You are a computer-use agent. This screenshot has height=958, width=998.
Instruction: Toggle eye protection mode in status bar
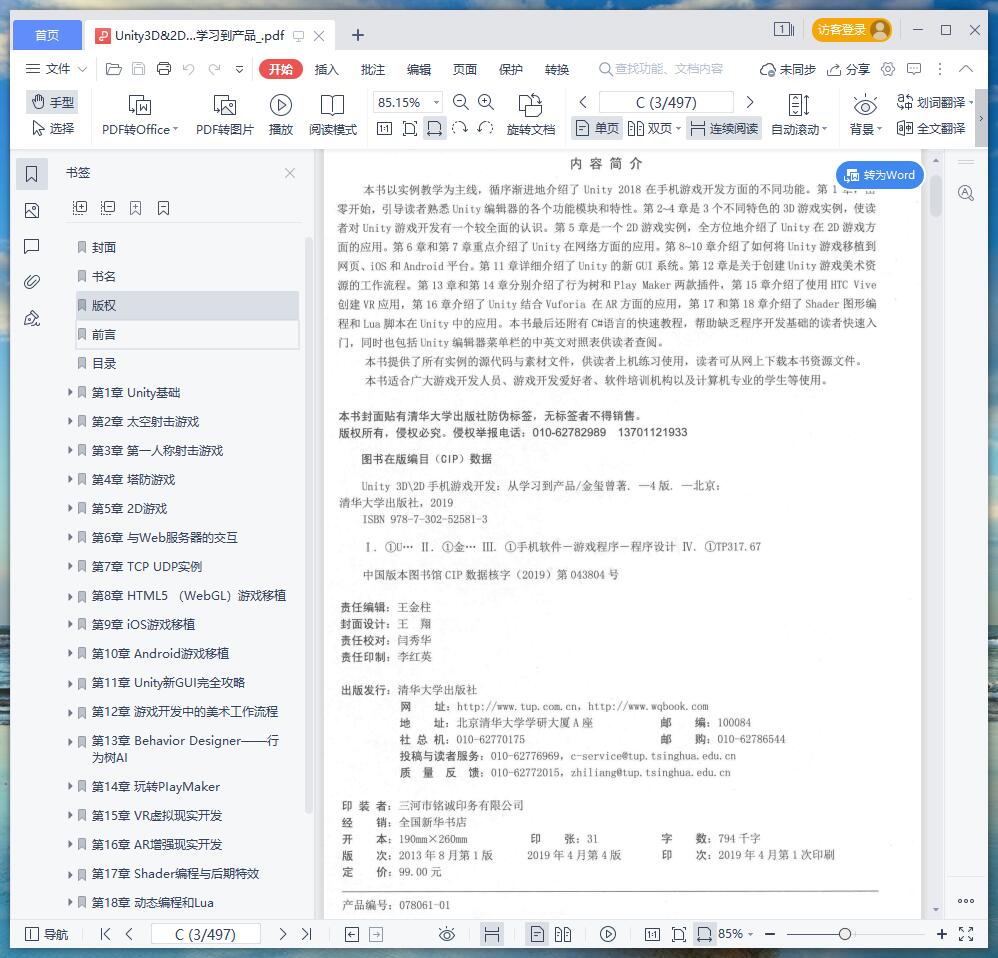point(447,934)
